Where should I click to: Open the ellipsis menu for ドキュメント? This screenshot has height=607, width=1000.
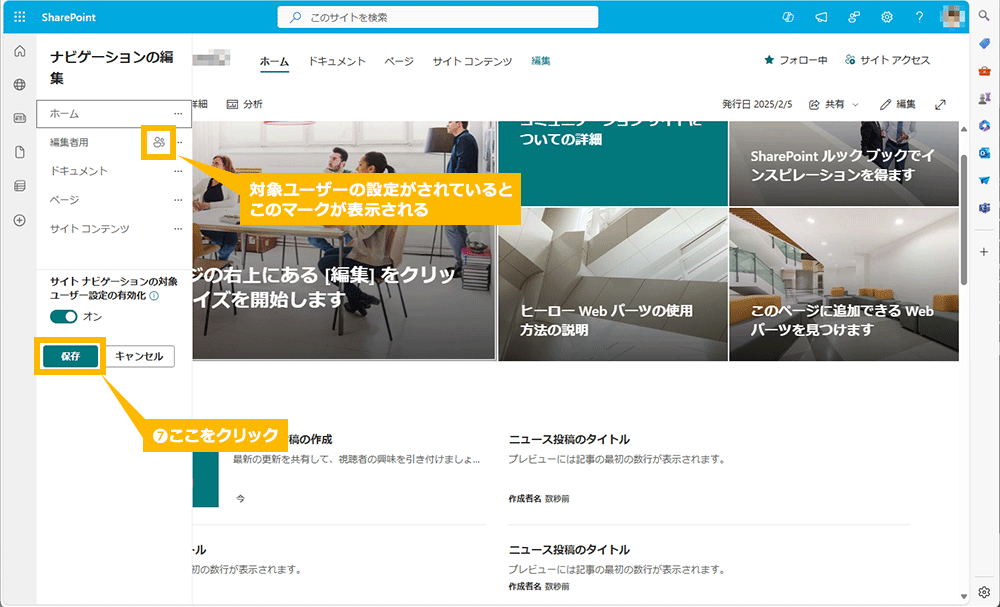[x=179, y=171]
